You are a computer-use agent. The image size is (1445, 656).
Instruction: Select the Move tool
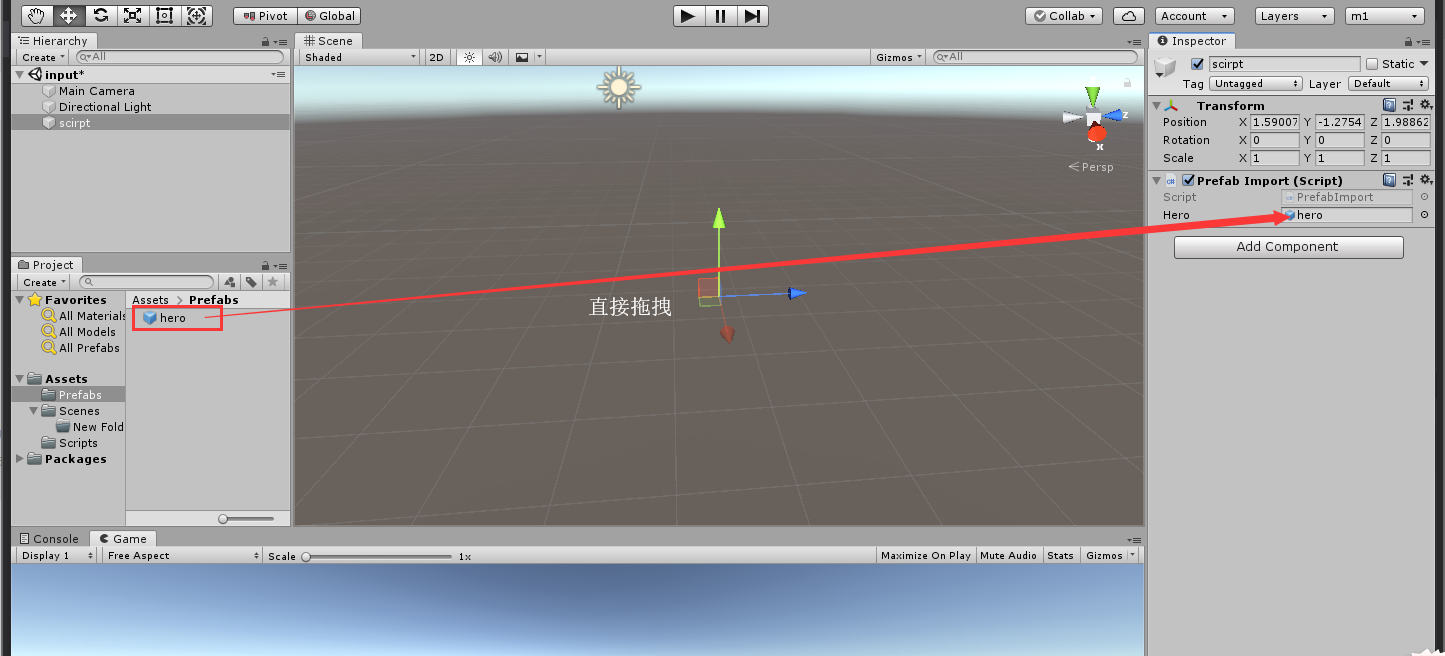coord(68,15)
